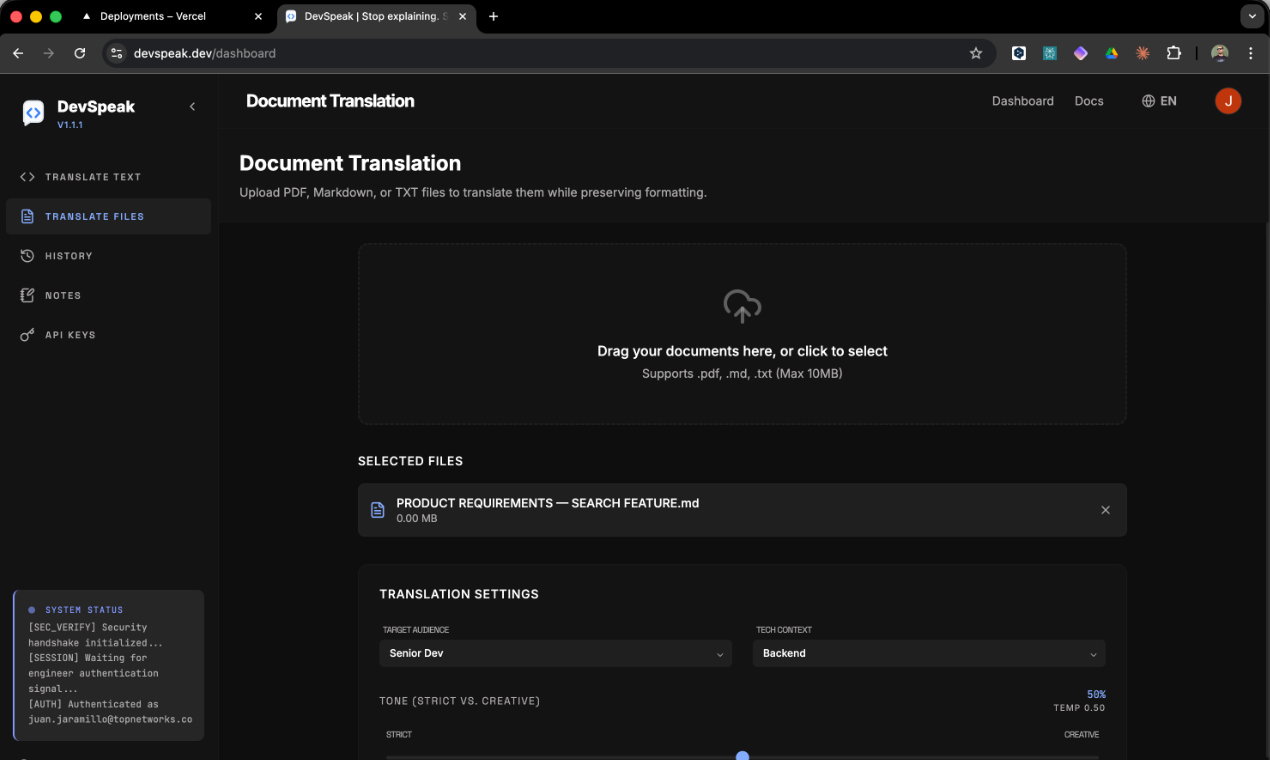Viewport: 1270px width, 760px height.
Task: Open History from the sidebar
Action: tap(108, 256)
